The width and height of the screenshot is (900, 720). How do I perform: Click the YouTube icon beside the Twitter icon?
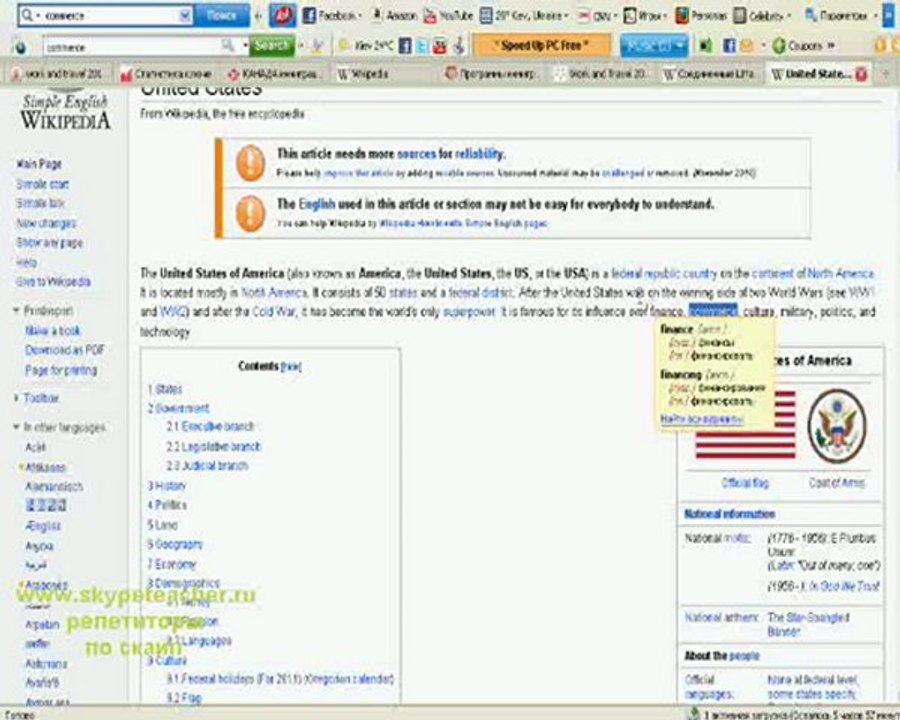[440, 46]
